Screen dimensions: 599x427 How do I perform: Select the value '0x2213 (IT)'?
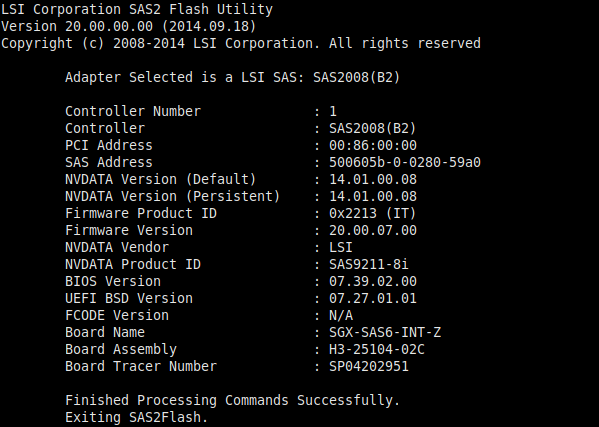pos(372,213)
